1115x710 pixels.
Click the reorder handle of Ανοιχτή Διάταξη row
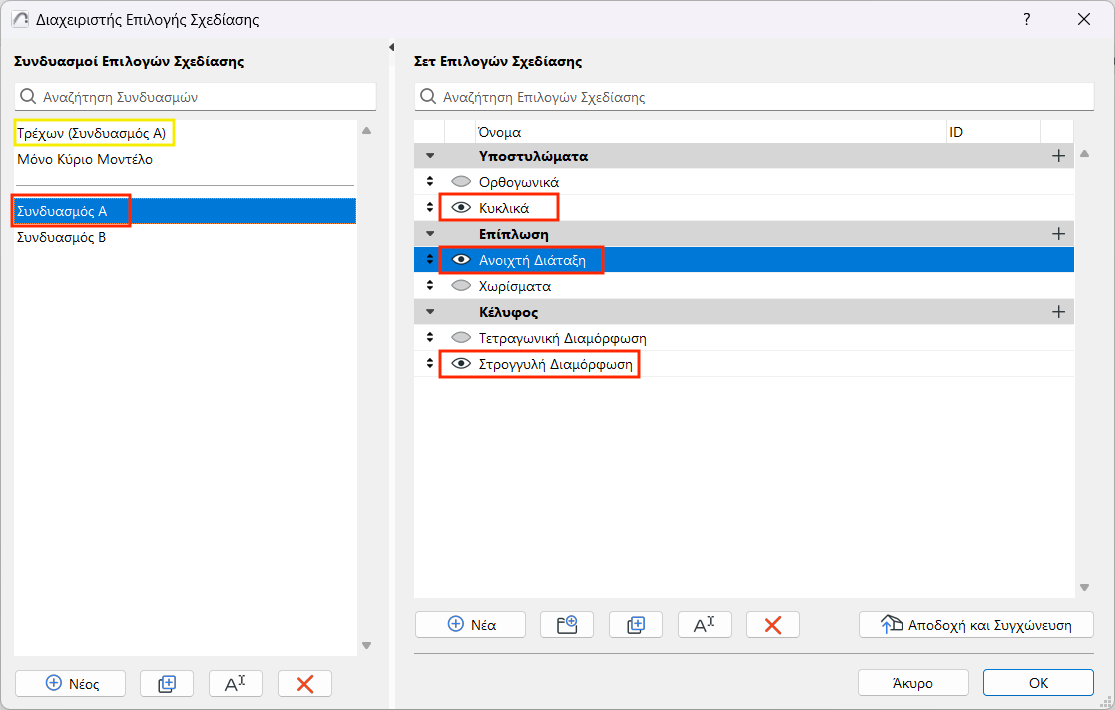430,260
